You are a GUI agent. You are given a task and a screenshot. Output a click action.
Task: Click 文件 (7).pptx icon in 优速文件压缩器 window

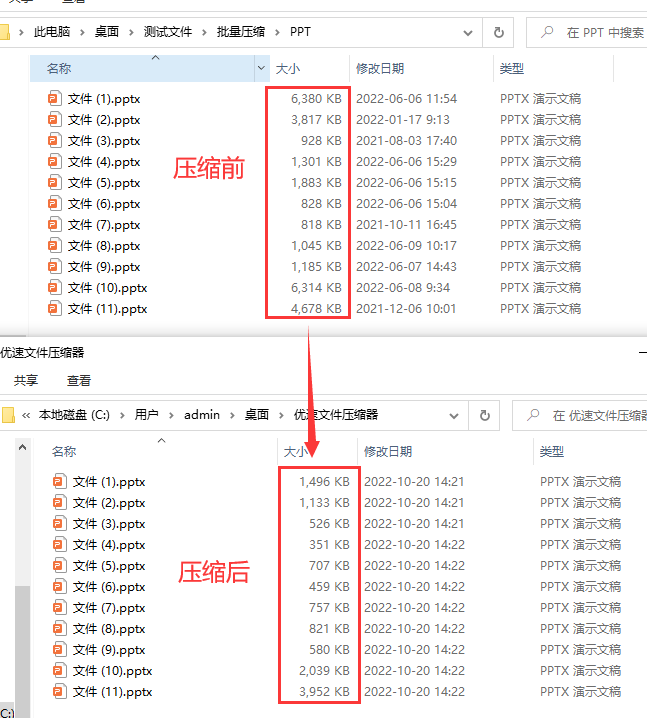60,608
